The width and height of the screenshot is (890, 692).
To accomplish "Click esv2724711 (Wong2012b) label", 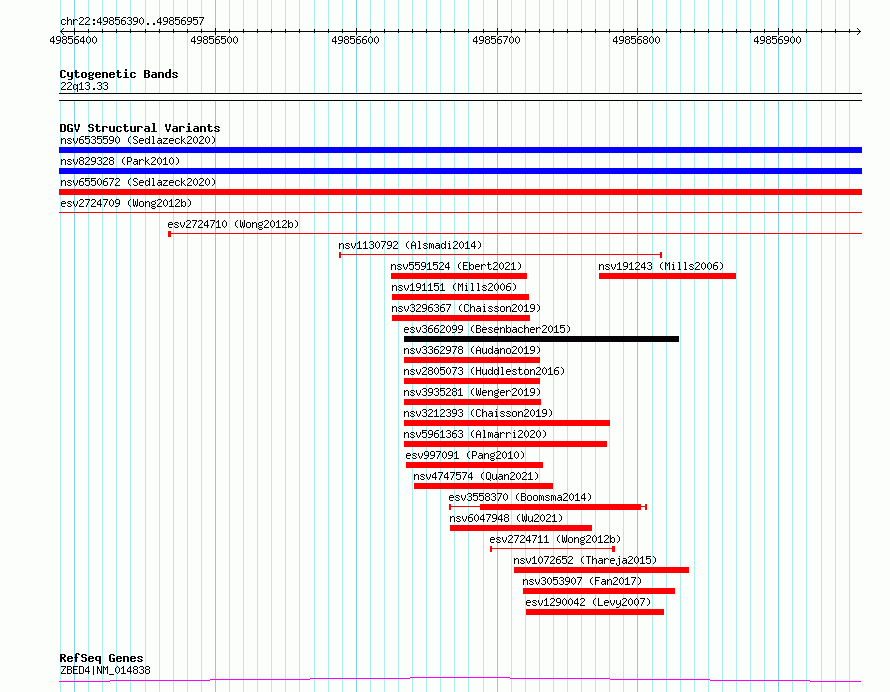I will tap(555, 539).
